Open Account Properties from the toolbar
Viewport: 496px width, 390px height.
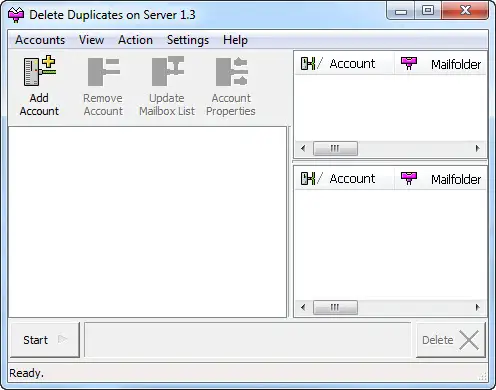[x=231, y=71]
